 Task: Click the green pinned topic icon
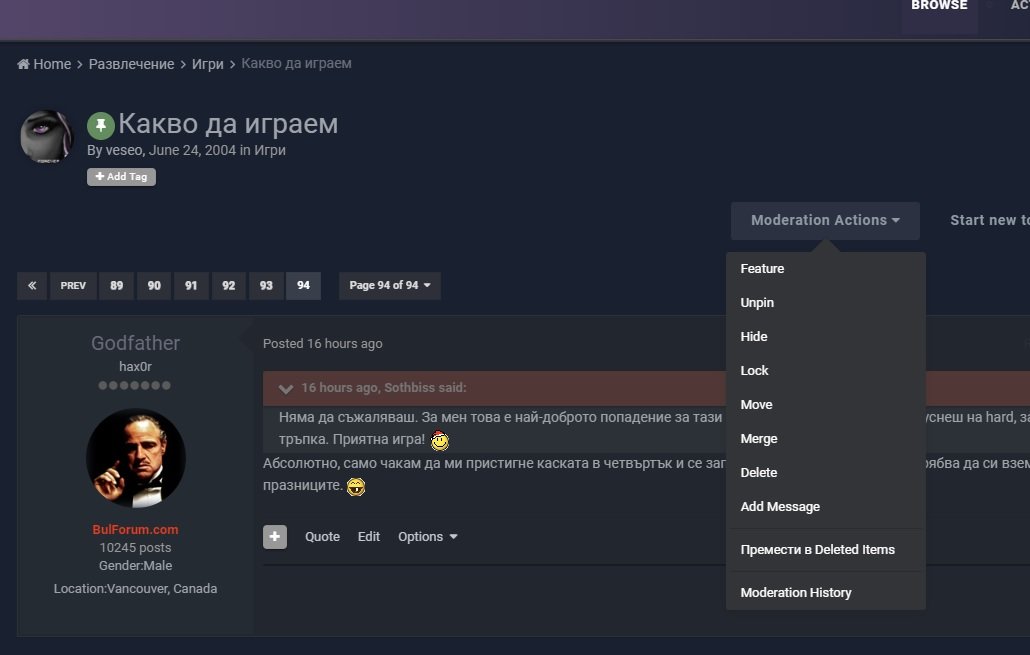pyautogui.click(x=100, y=125)
